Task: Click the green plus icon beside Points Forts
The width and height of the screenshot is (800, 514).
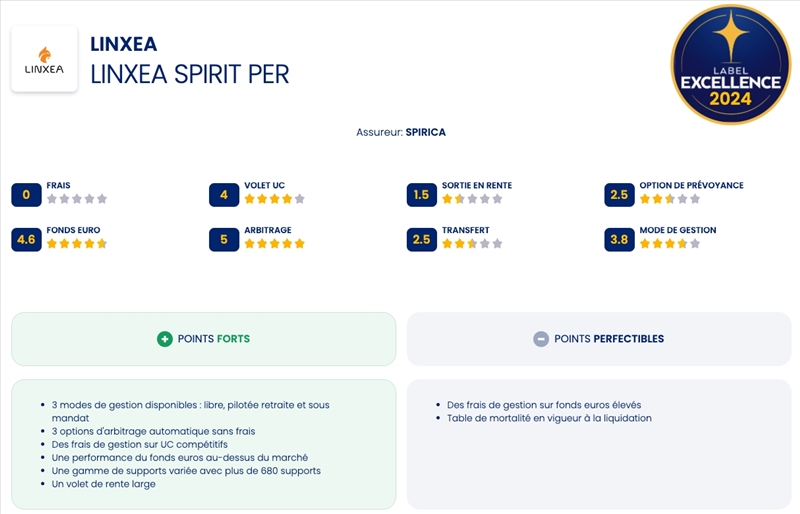Action: pyautogui.click(x=165, y=339)
